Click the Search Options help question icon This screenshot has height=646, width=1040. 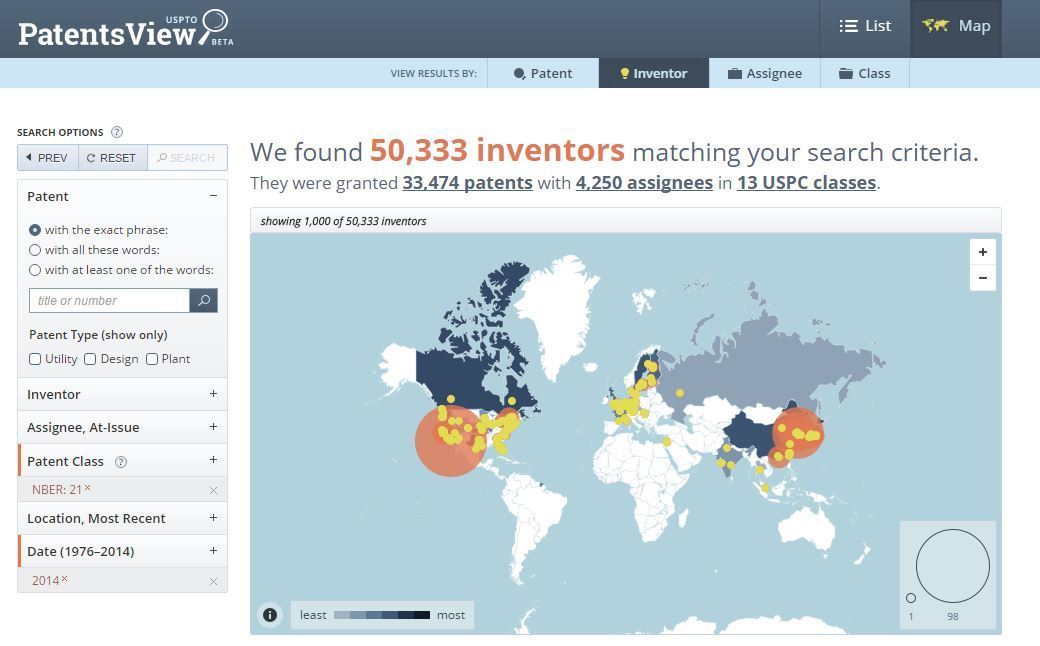pyautogui.click(x=117, y=132)
